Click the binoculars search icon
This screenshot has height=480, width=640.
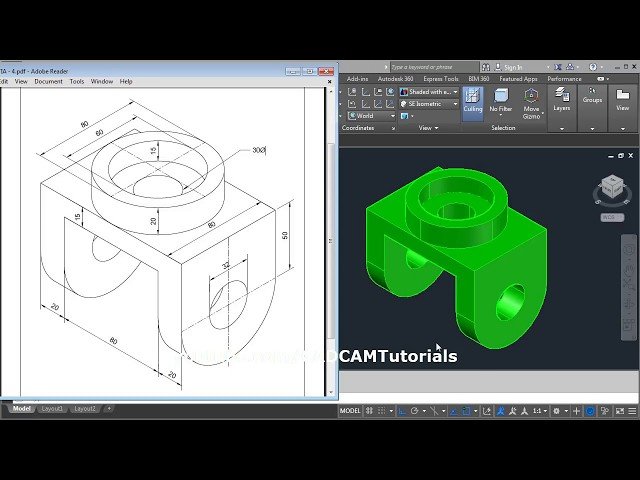pos(486,67)
